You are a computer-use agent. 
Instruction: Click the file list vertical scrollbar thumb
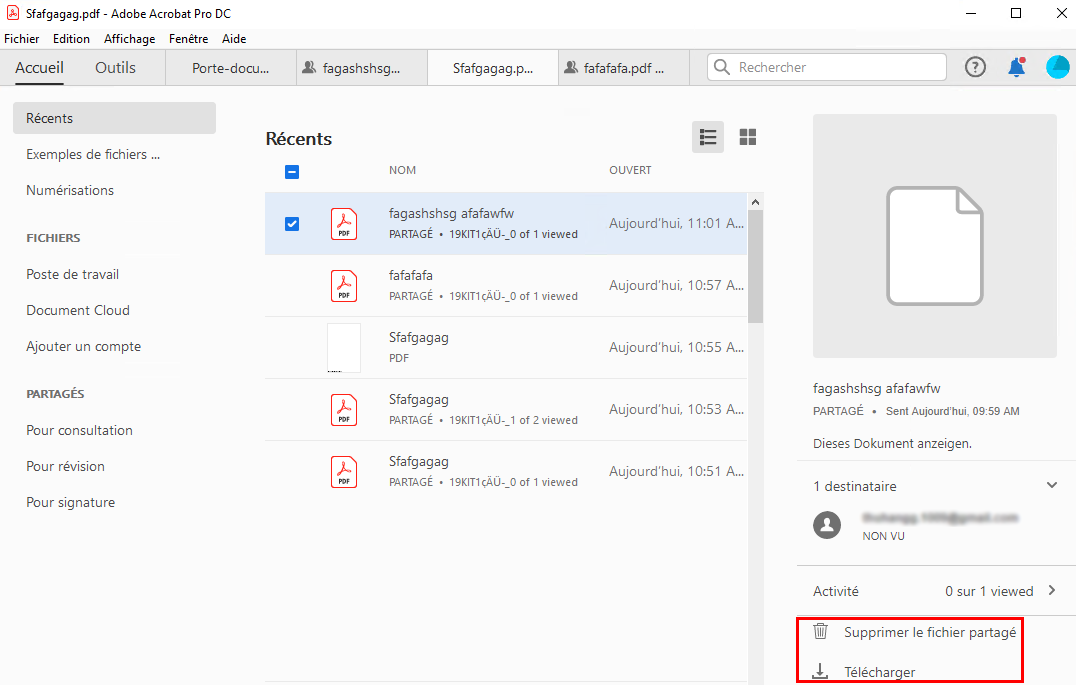click(x=755, y=266)
